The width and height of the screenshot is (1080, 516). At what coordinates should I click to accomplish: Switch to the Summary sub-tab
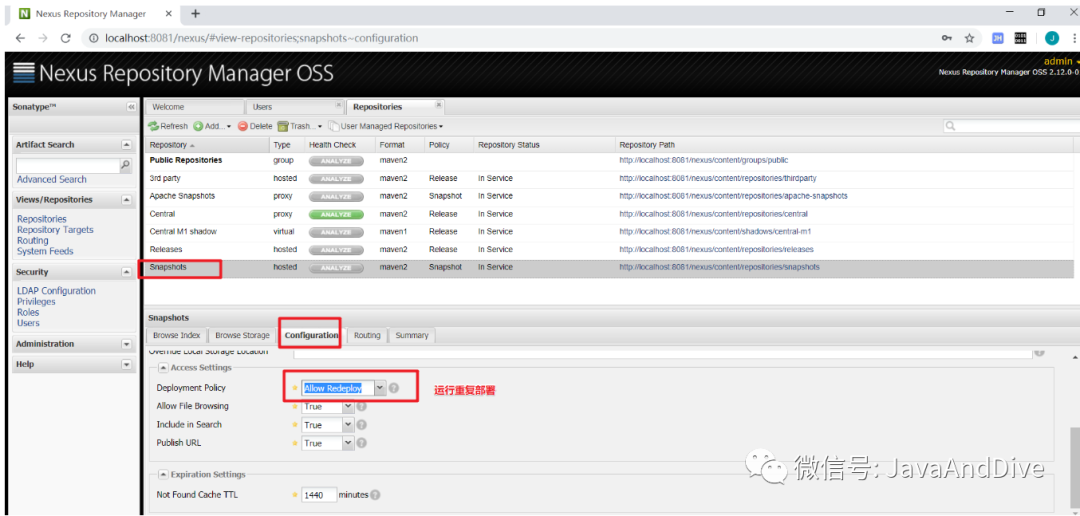pos(412,336)
